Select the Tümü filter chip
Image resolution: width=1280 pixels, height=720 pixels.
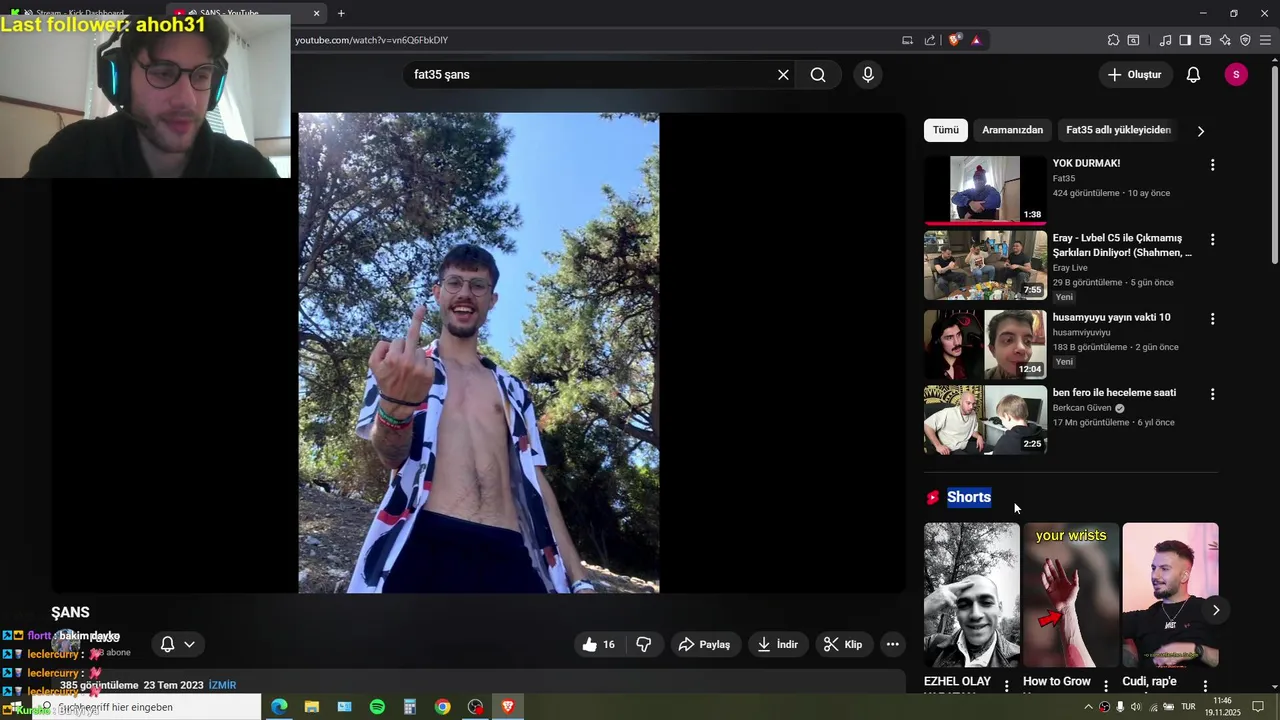click(x=946, y=130)
